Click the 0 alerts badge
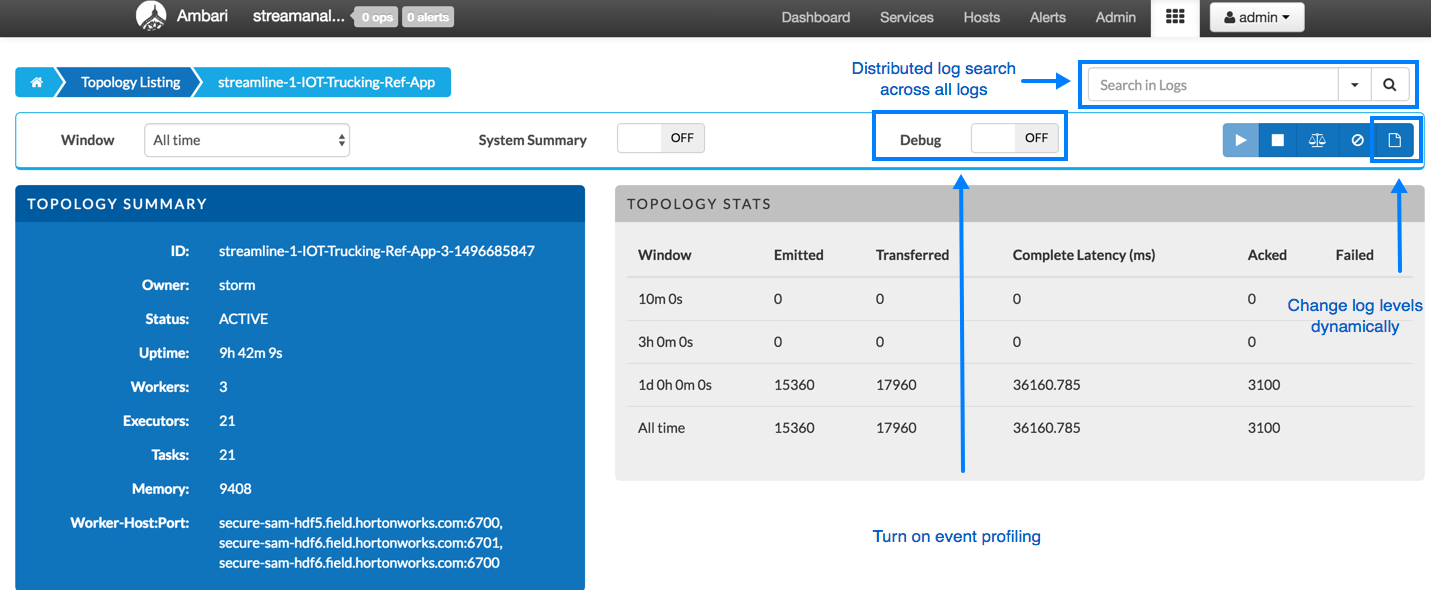The width and height of the screenshot is (1431, 590). (x=427, y=17)
